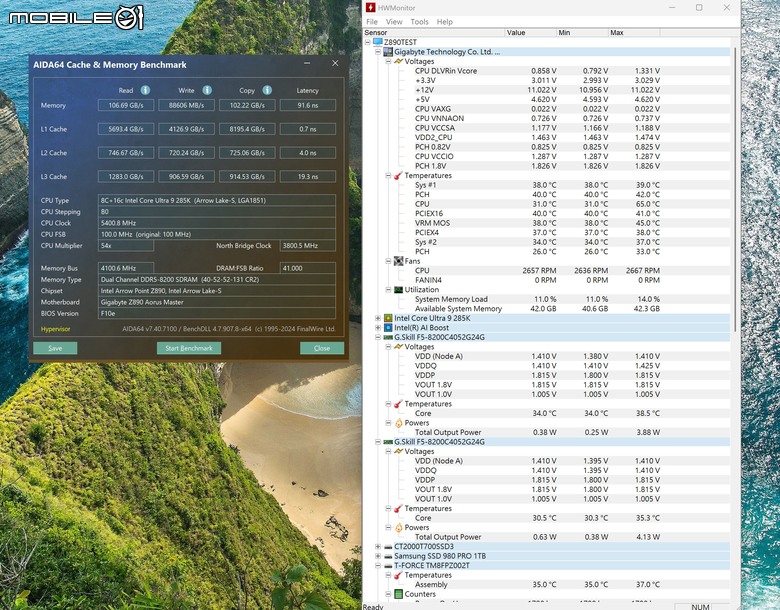Viewport: 780px width, 610px height.
Task: Click the first G.Skill Powers flame icon
Action: (398, 423)
